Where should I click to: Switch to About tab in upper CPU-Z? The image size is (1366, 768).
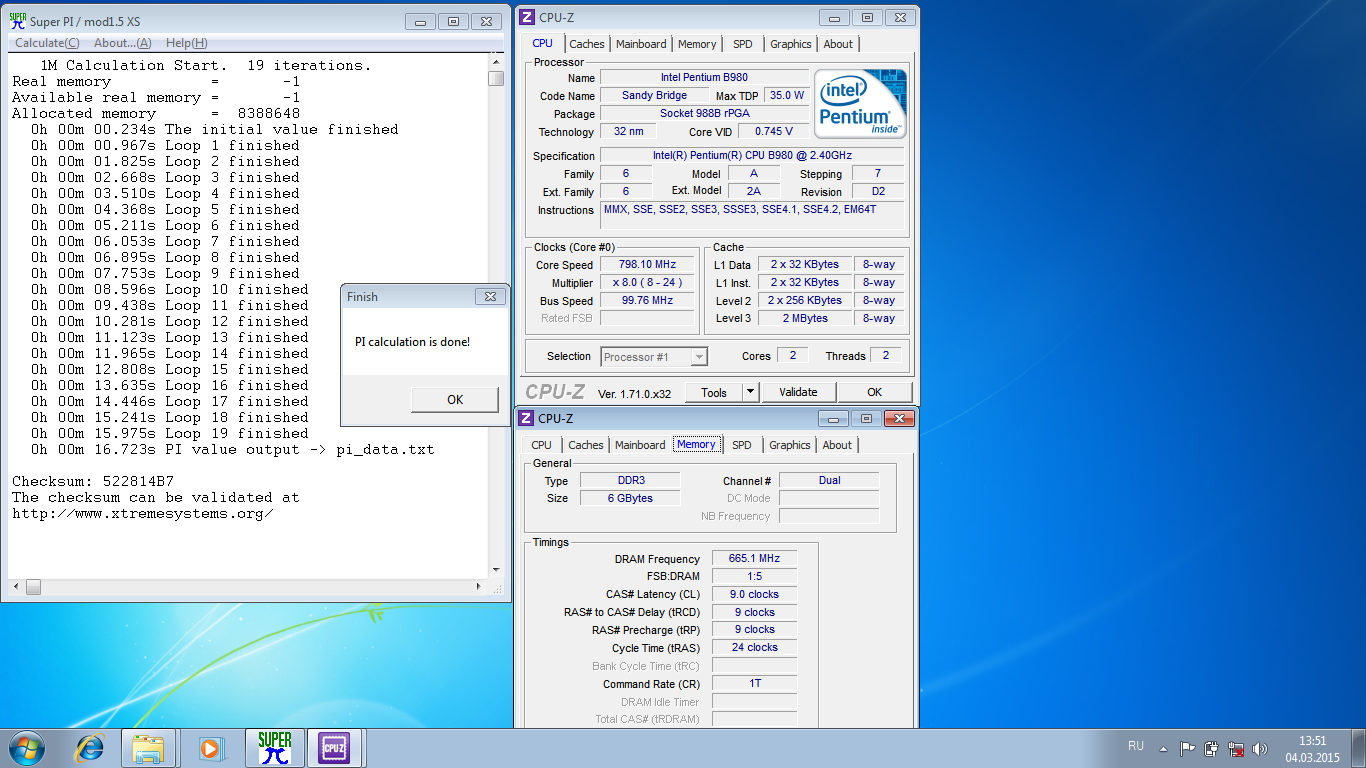coord(838,44)
